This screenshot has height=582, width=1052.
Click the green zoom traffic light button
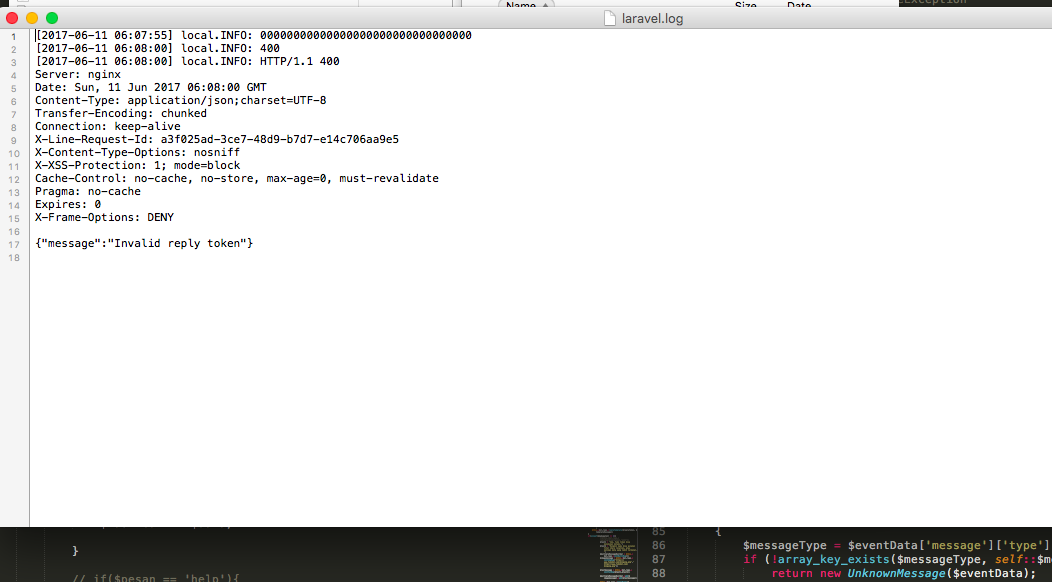click(x=51, y=17)
